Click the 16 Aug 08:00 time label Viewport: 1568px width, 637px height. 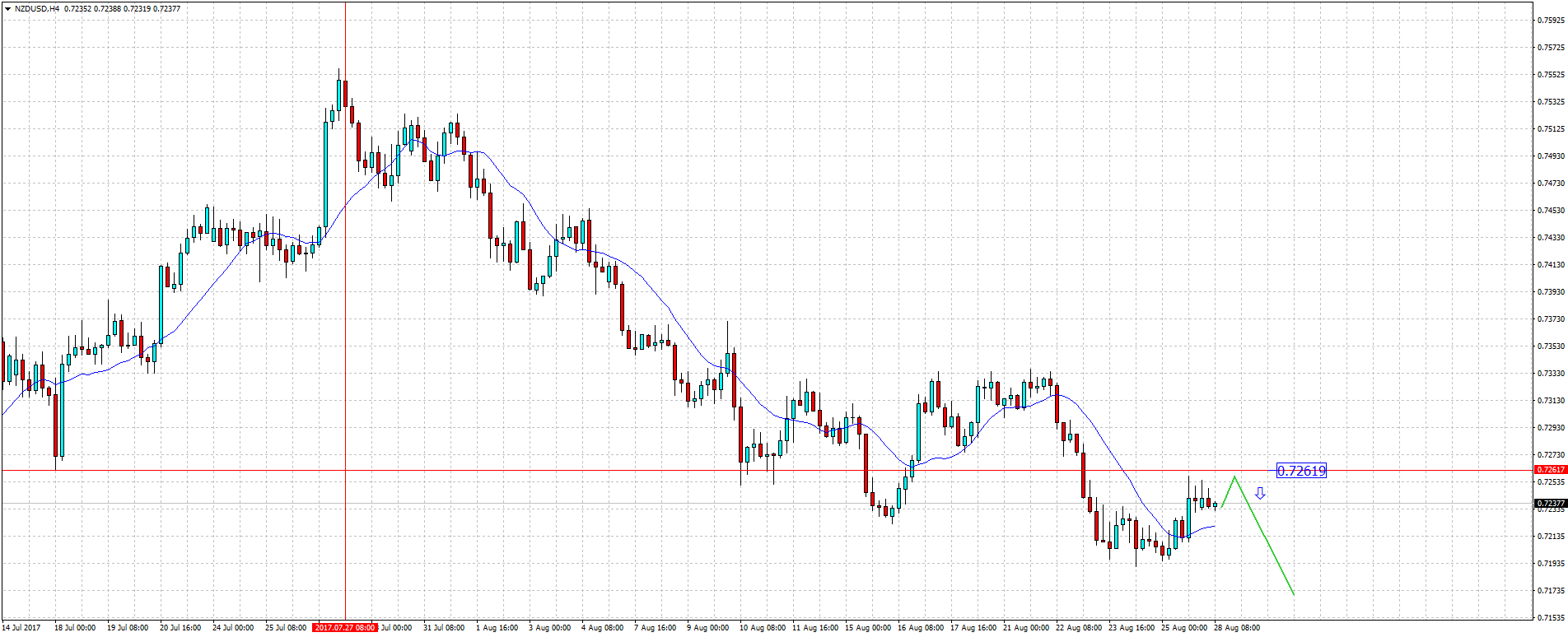921,628
